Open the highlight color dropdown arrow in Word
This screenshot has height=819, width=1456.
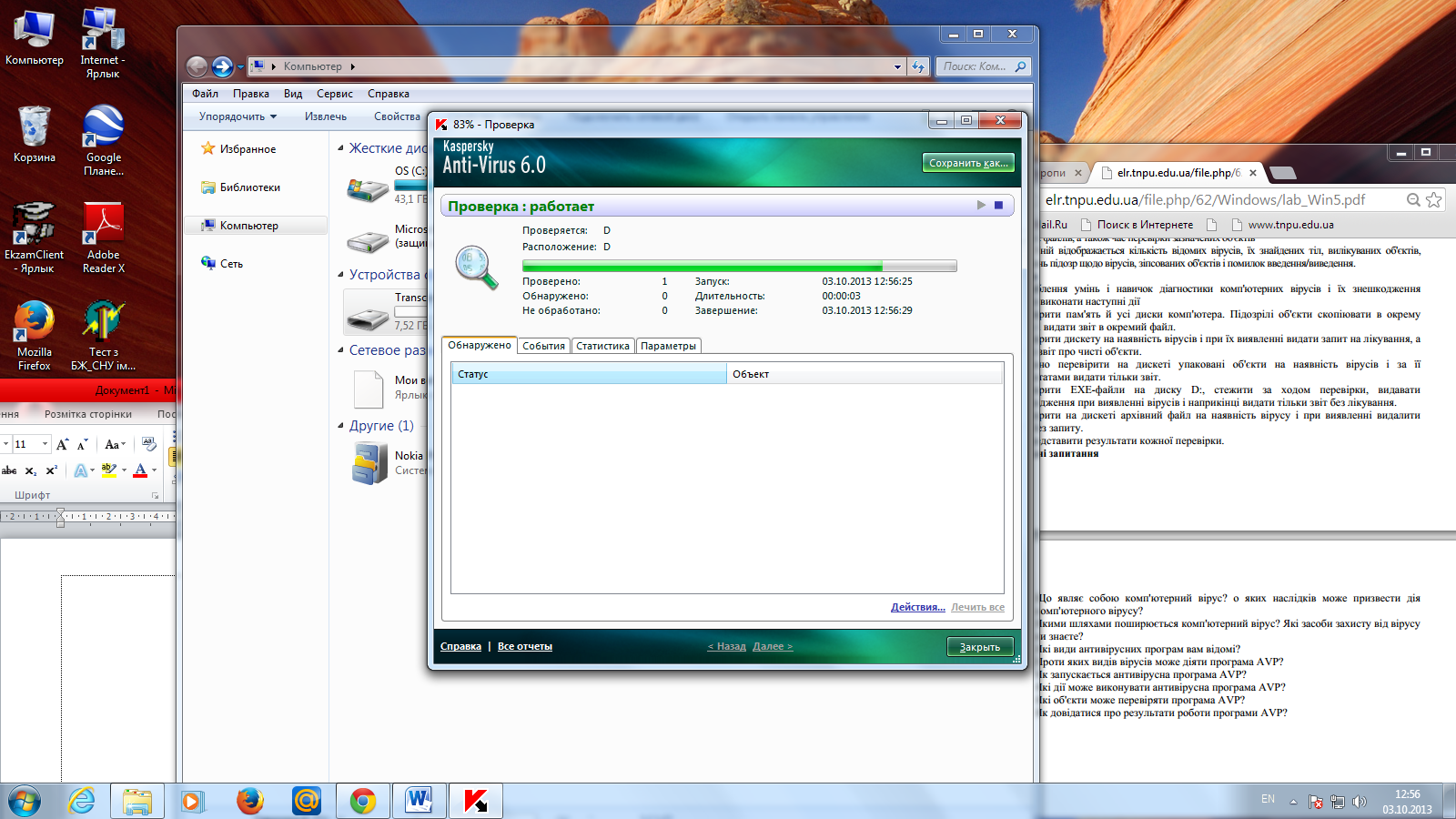[x=124, y=470]
